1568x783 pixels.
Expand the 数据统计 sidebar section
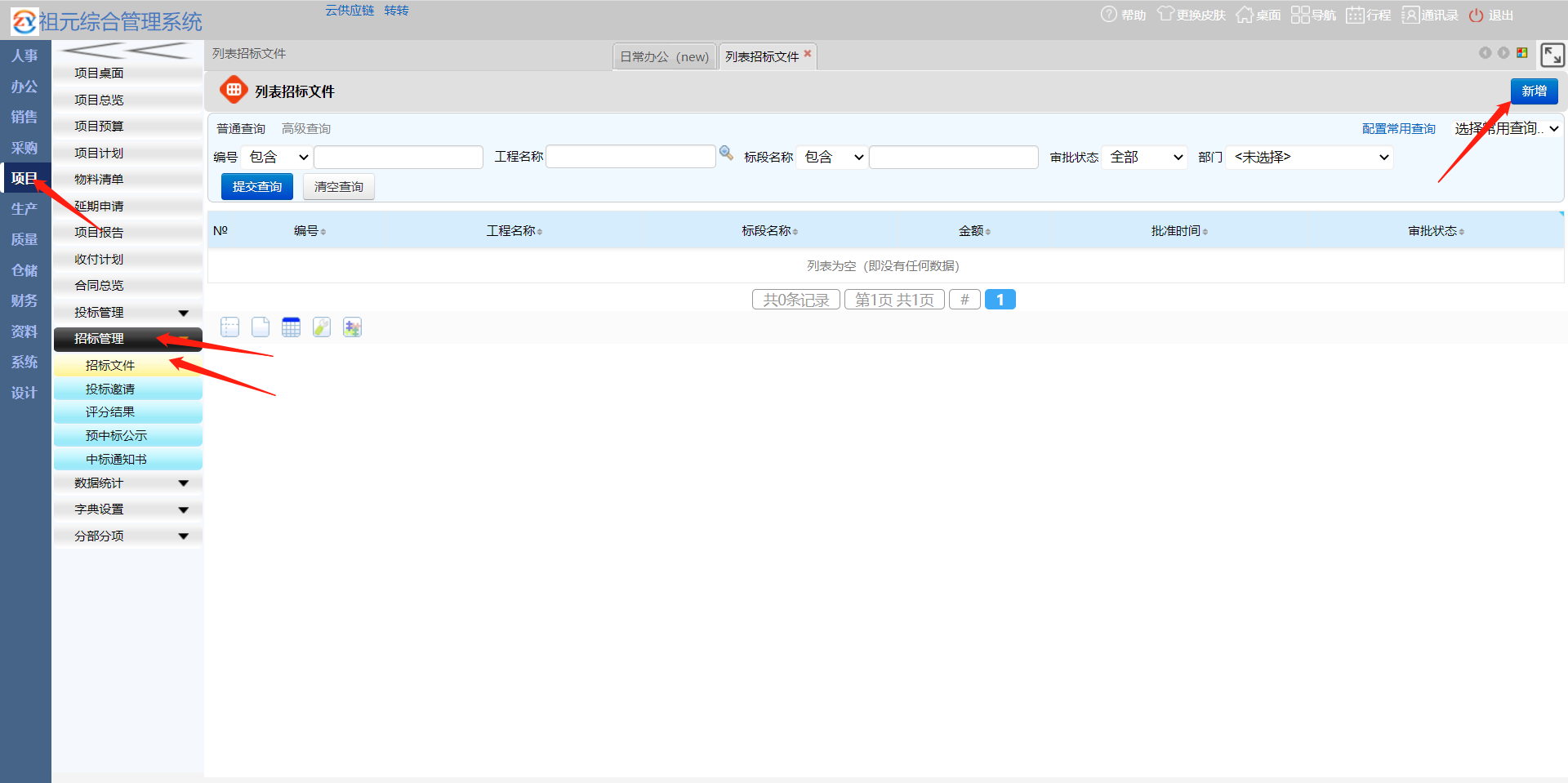[x=127, y=483]
